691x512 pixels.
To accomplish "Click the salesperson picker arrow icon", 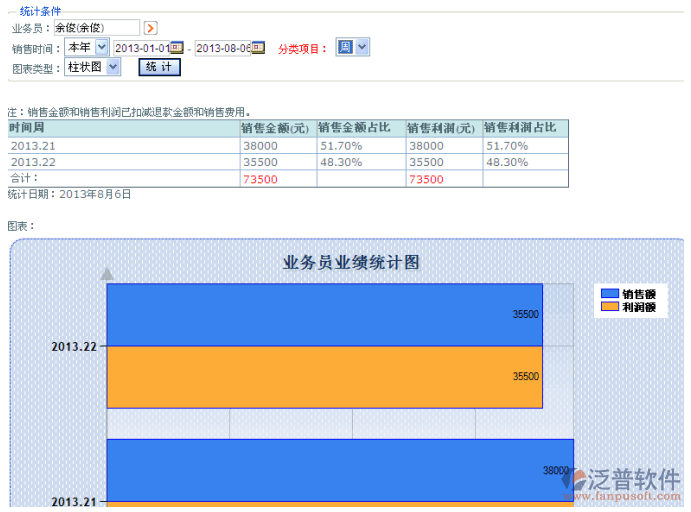I will click(151, 28).
